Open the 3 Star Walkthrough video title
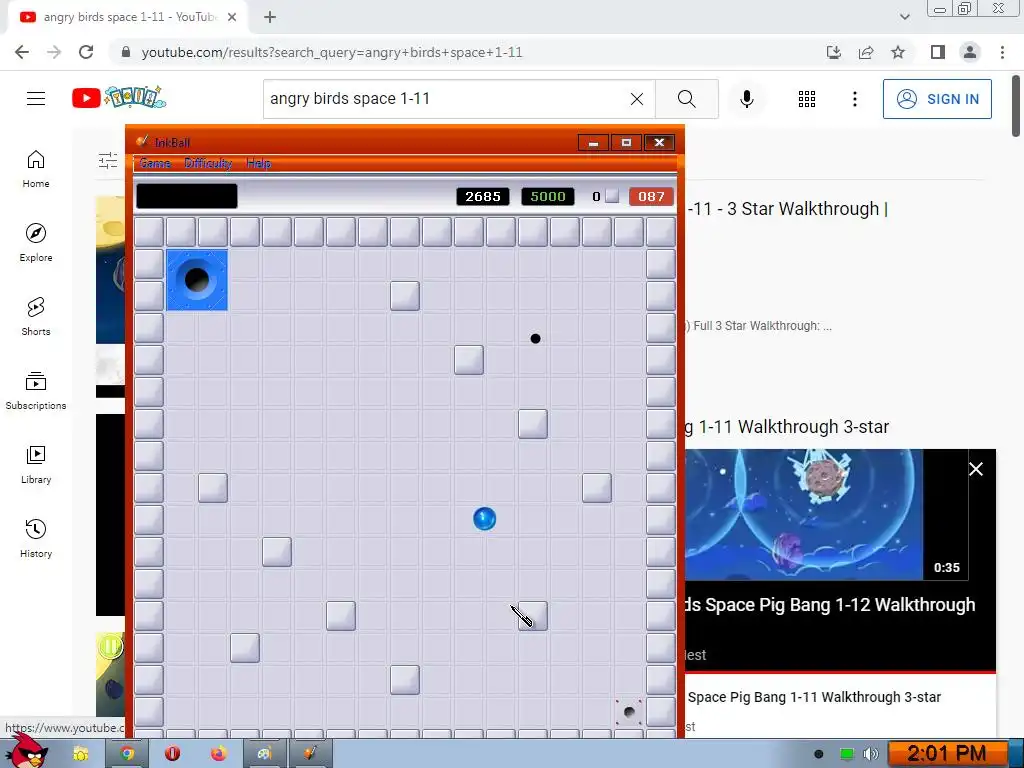Viewport: 1024px width, 768px height. [x=787, y=209]
